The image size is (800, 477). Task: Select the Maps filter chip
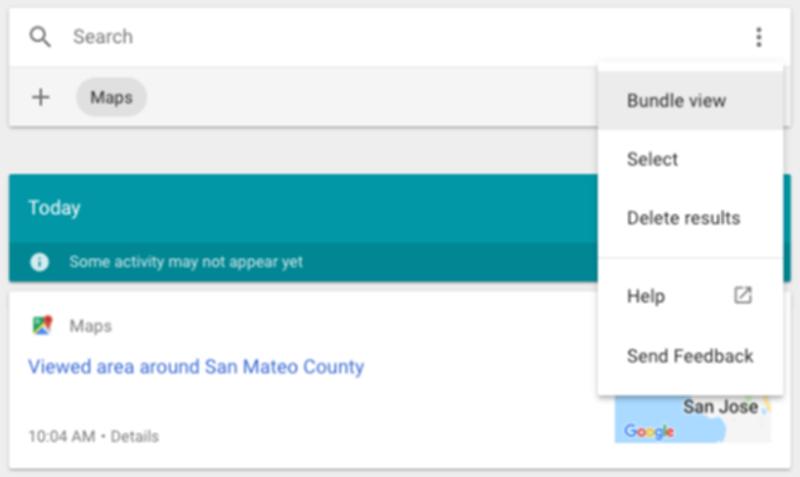click(111, 97)
